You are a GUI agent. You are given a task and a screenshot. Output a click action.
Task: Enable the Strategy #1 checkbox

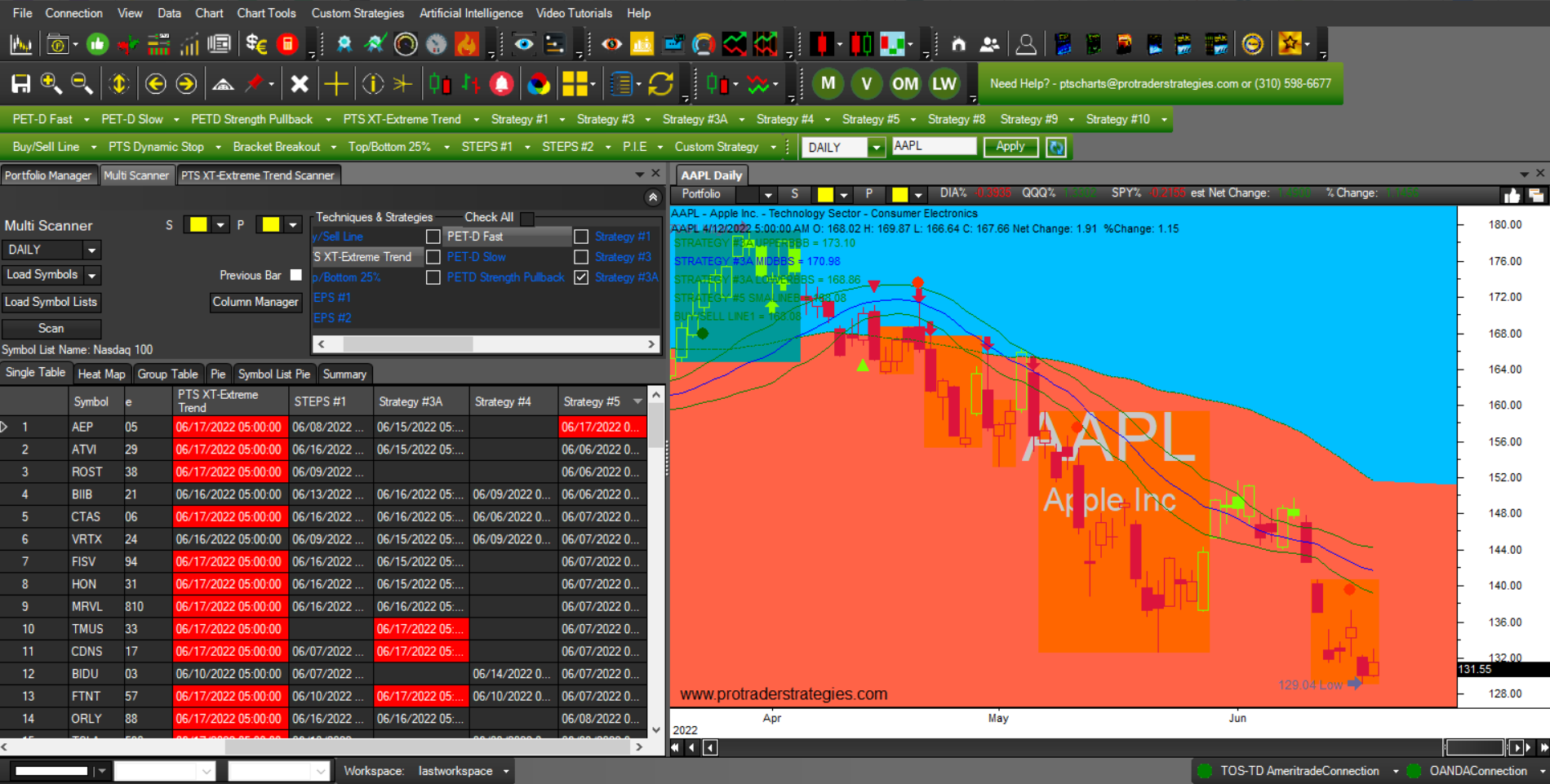[x=581, y=237]
